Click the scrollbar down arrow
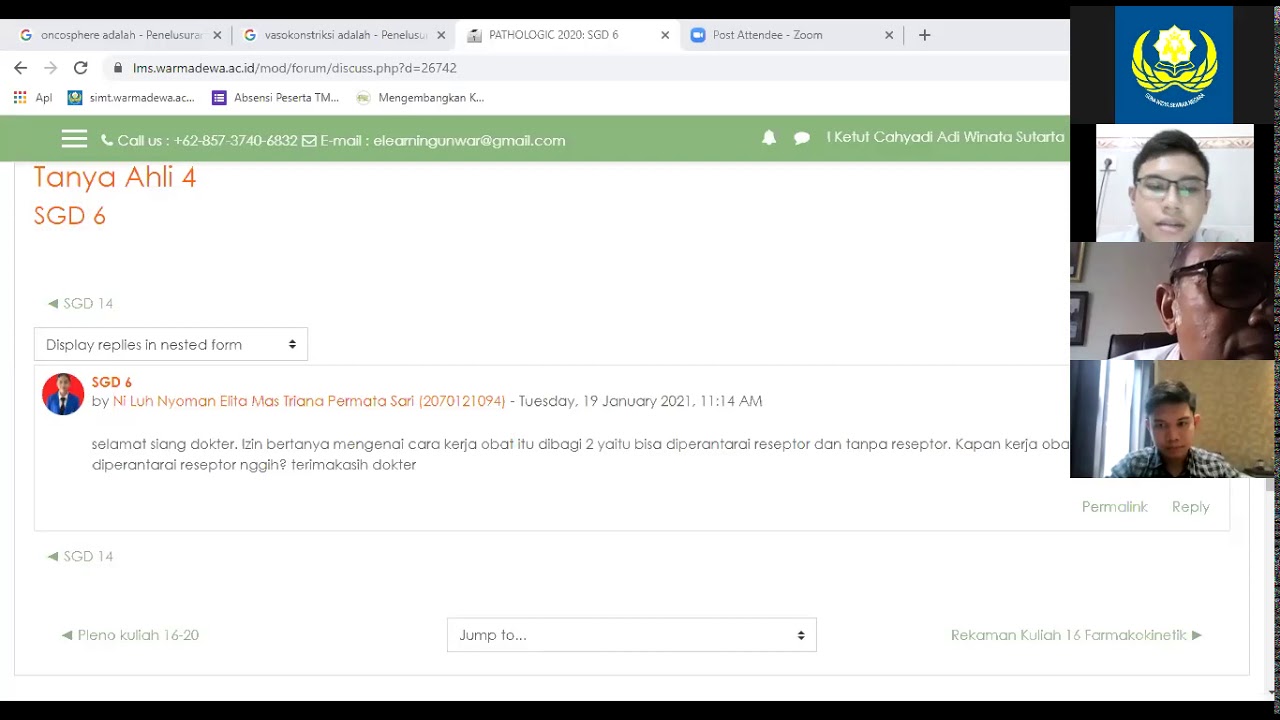 pyautogui.click(x=1272, y=691)
